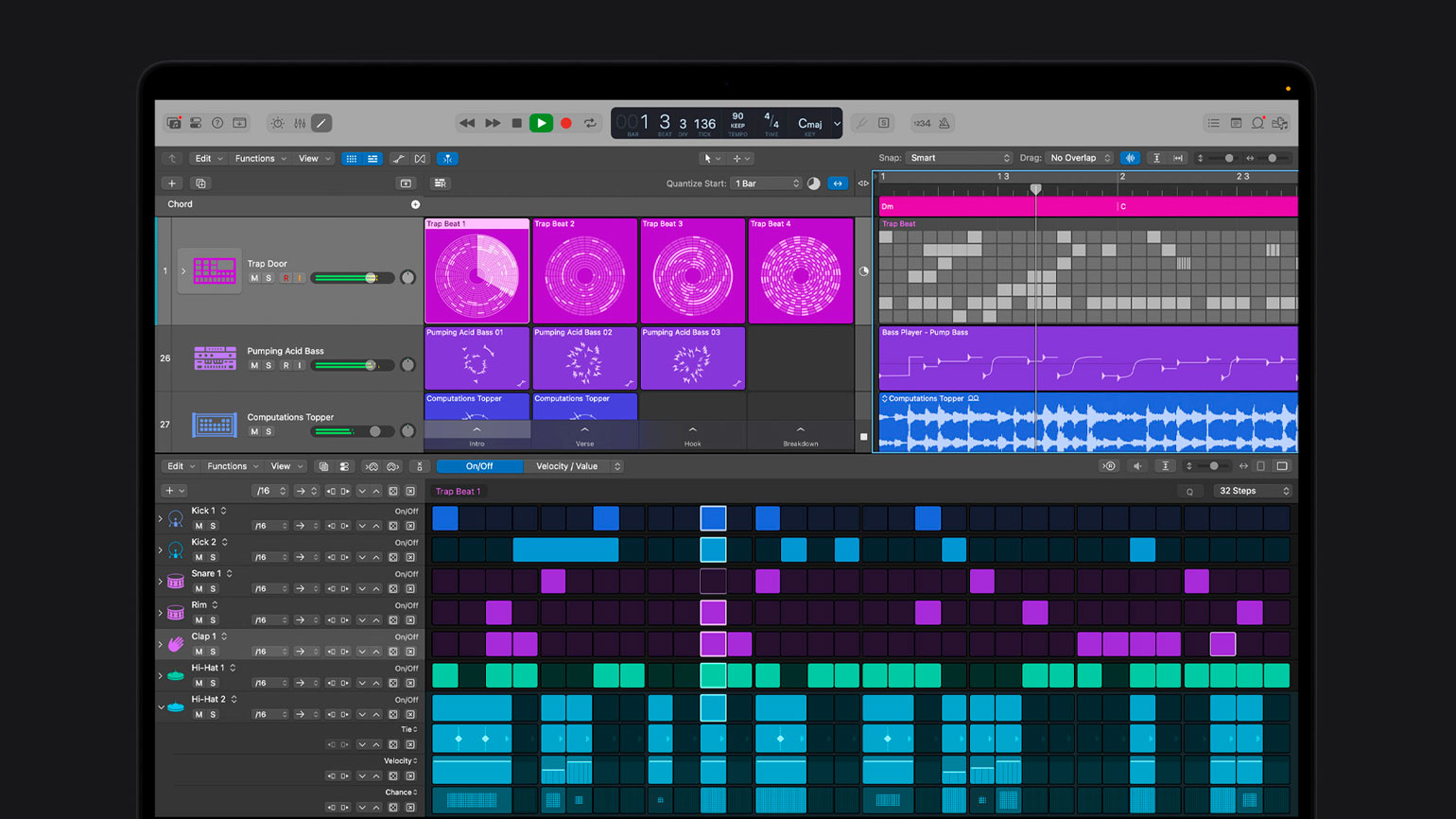Change the 32 Steps pattern length dropdown
Viewport: 1456px width, 819px height.
pos(1253,491)
